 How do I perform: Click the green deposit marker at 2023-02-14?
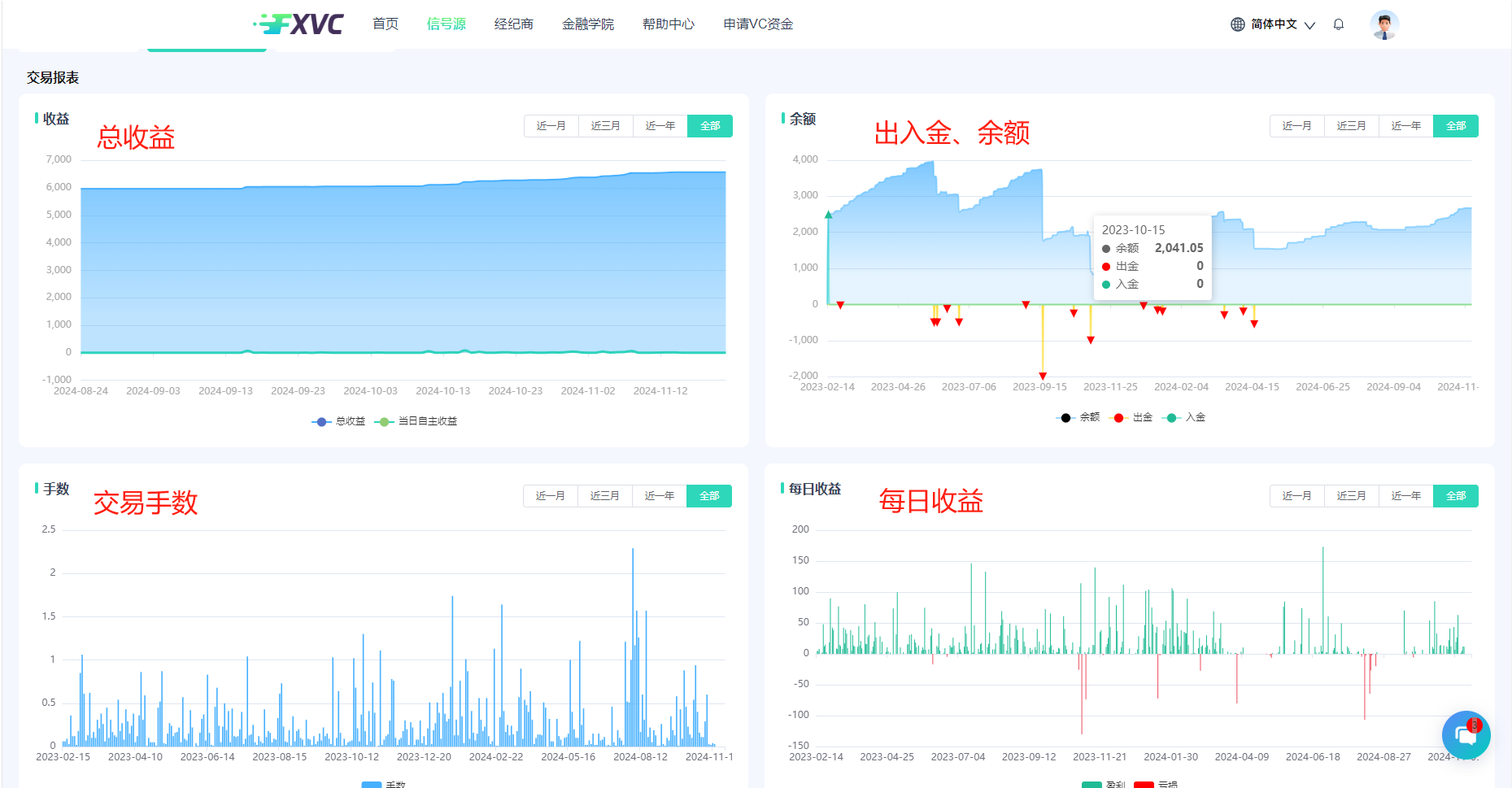pyautogui.click(x=829, y=215)
